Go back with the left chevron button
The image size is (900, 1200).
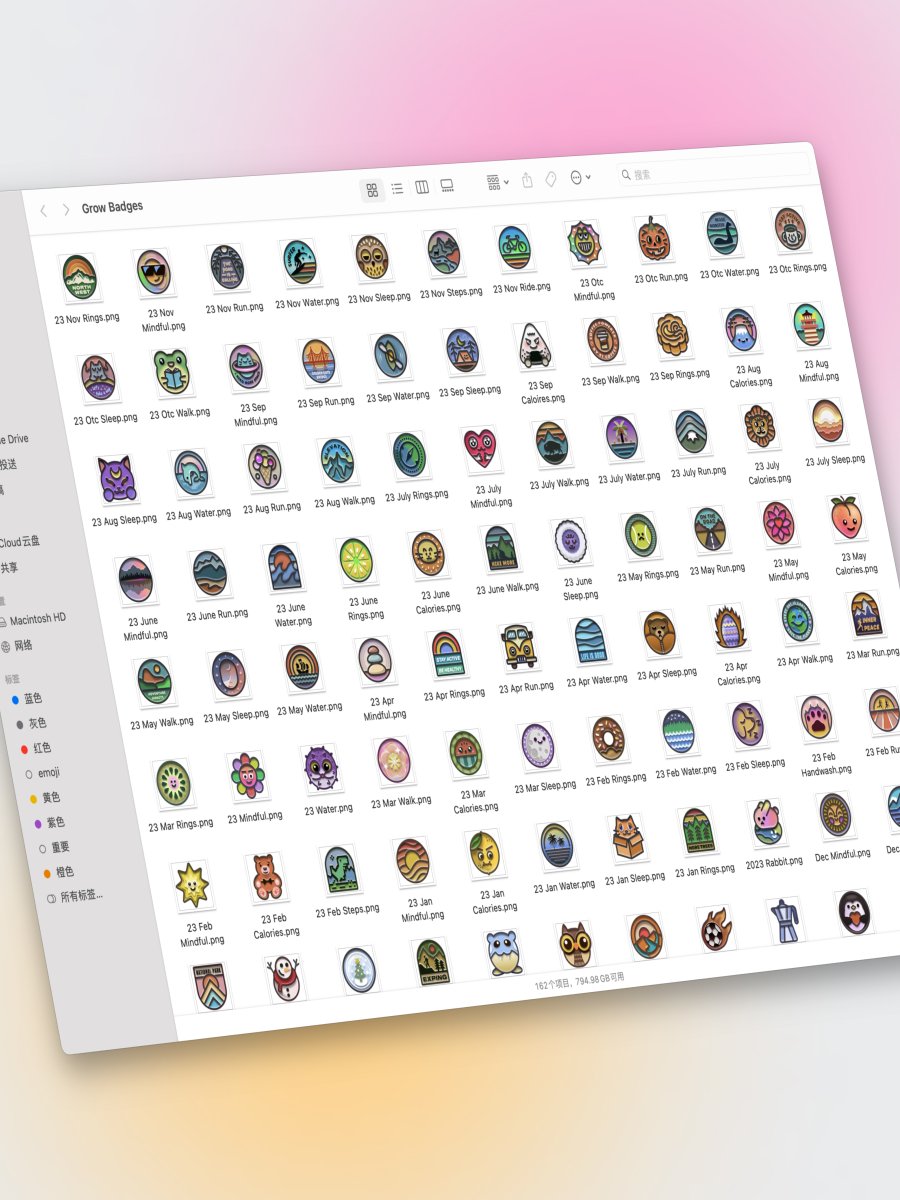click(x=43, y=211)
